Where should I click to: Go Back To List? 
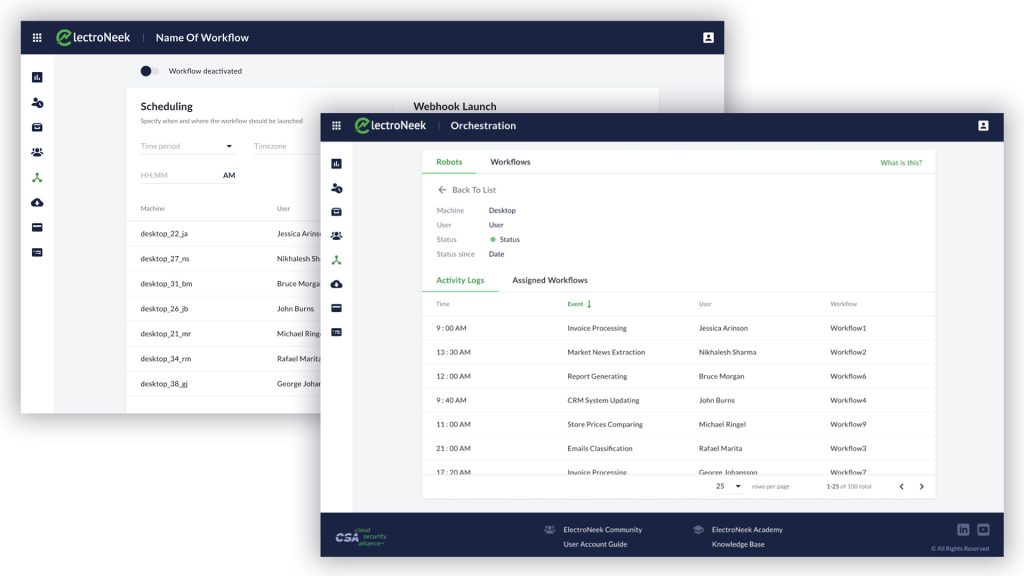coord(467,190)
